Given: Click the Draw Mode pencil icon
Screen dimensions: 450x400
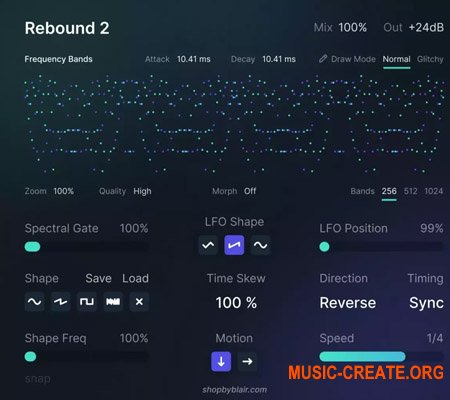Looking at the screenshot, I should [x=323, y=59].
